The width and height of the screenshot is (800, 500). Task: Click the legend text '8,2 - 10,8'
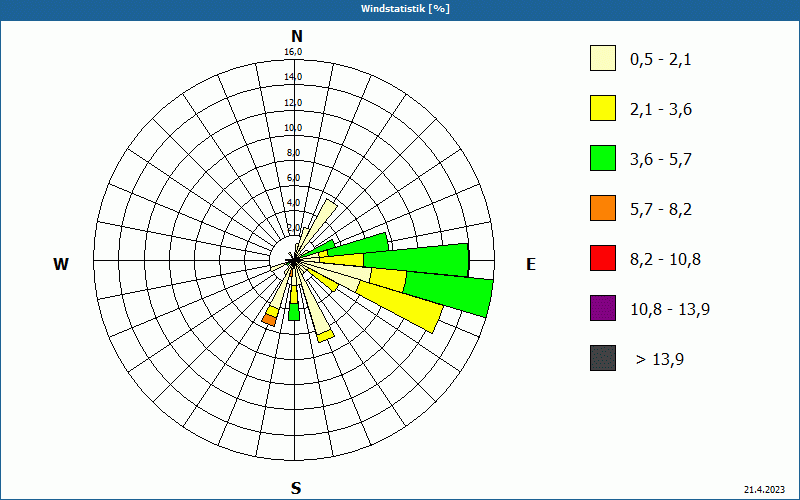pyautogui.click(x=666, y=260)
